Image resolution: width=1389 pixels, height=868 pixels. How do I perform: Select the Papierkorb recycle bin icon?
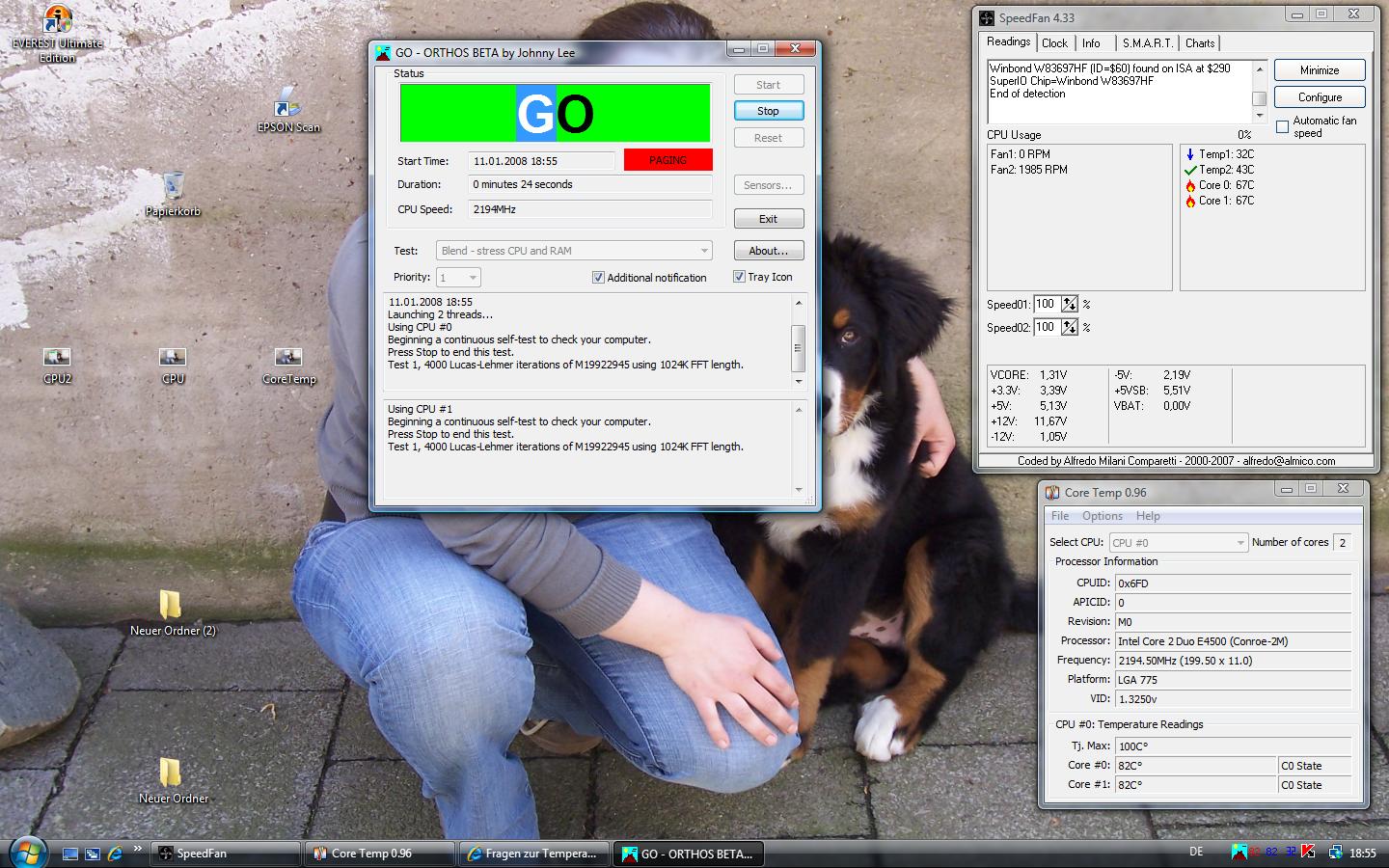click(x=174, y=193)
